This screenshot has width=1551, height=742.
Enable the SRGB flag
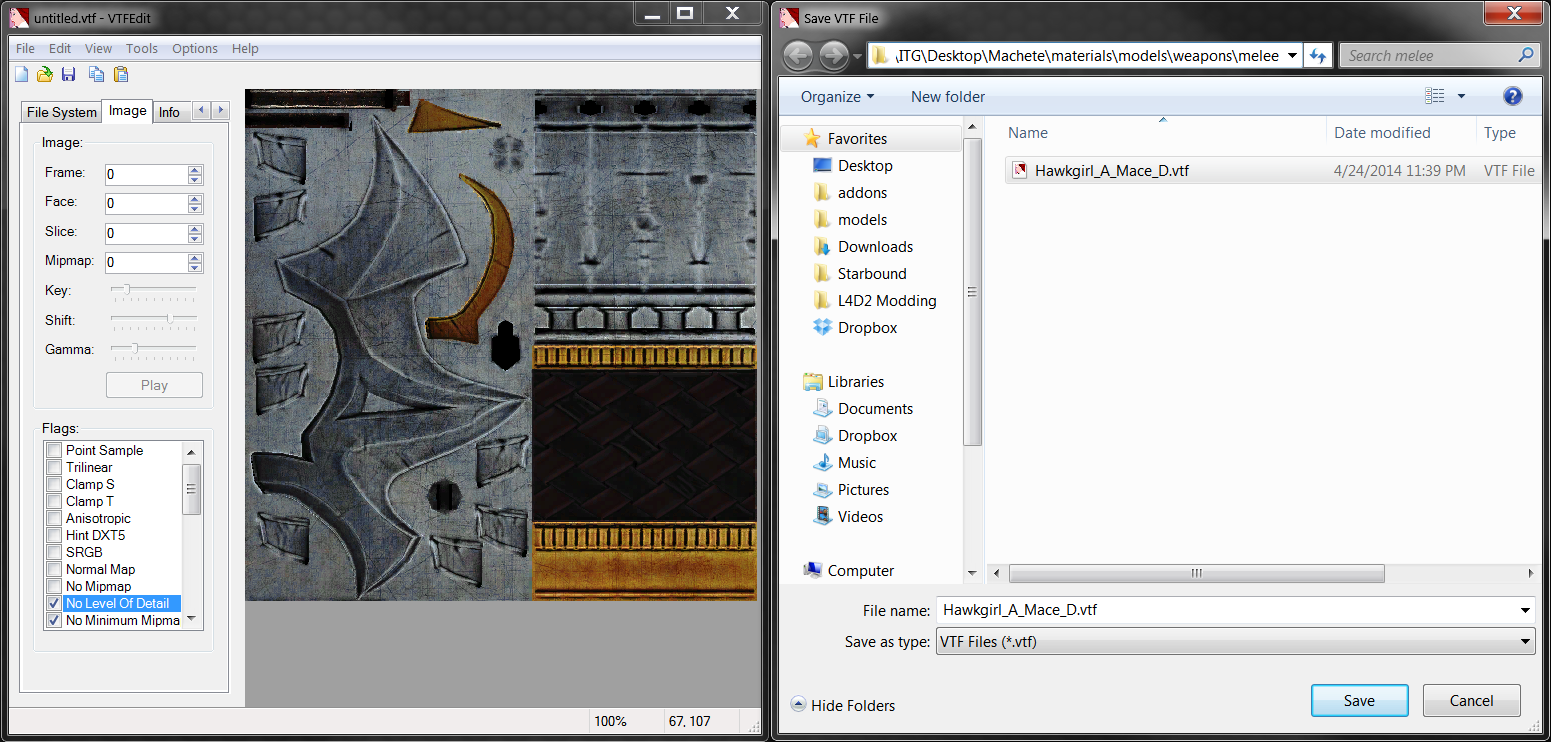click(54, 553)
